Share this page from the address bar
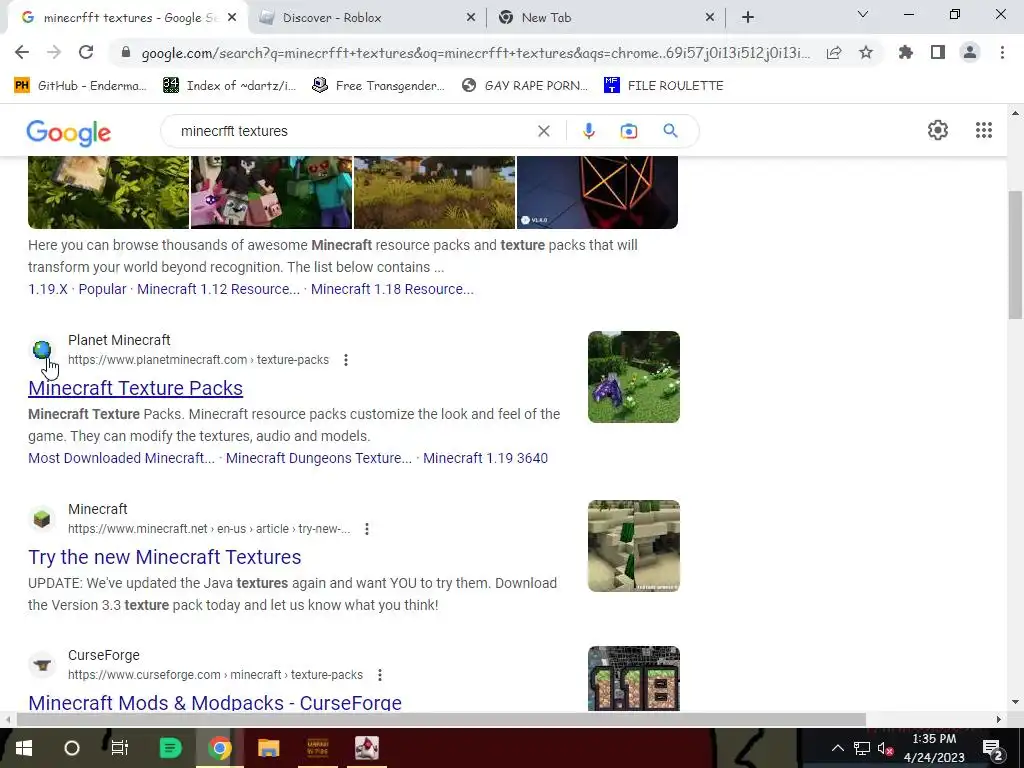Screen dimensions: 1024x768 coord(834,53)
